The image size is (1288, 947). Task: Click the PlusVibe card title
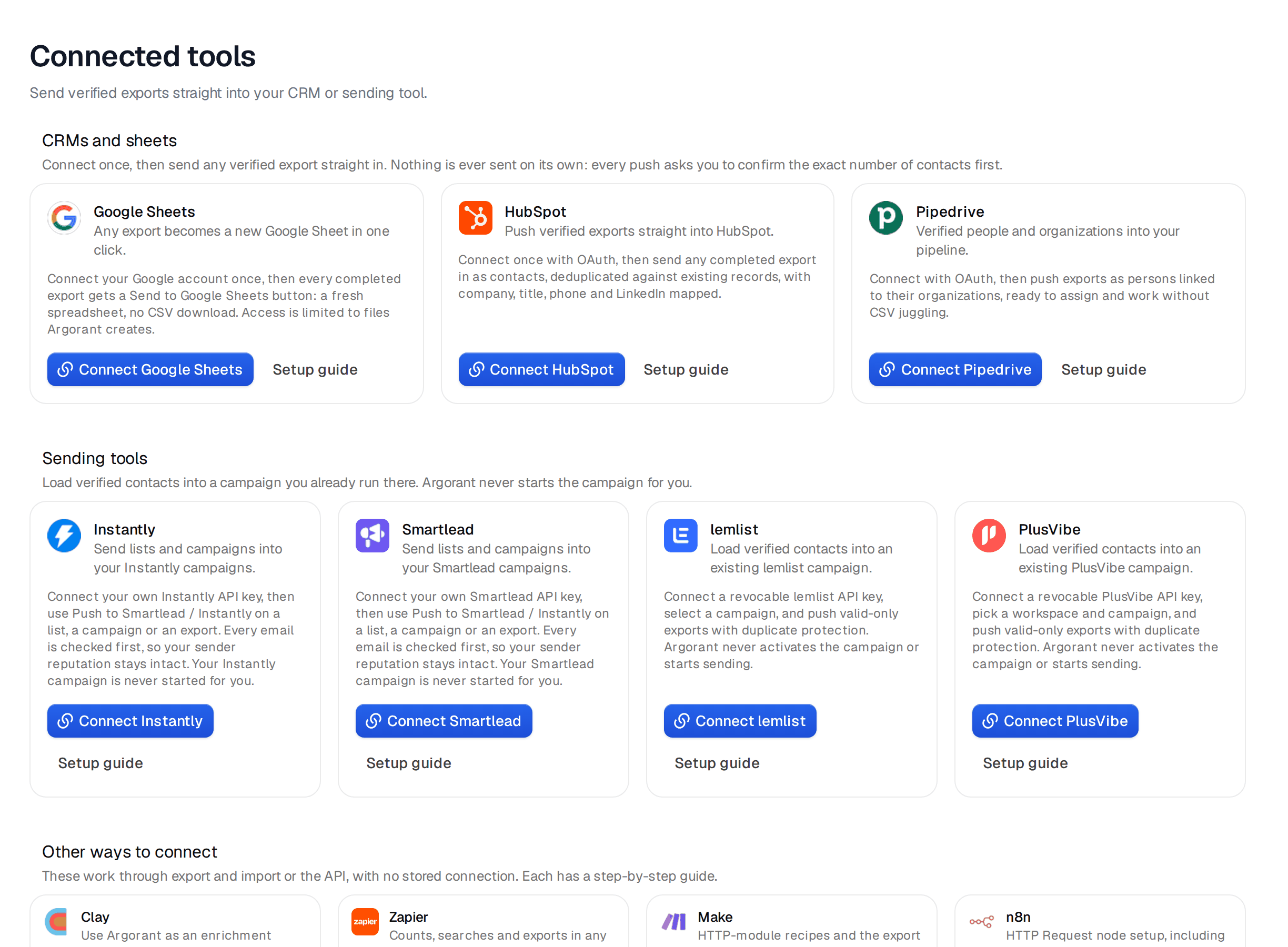(x=1050, y=529)
